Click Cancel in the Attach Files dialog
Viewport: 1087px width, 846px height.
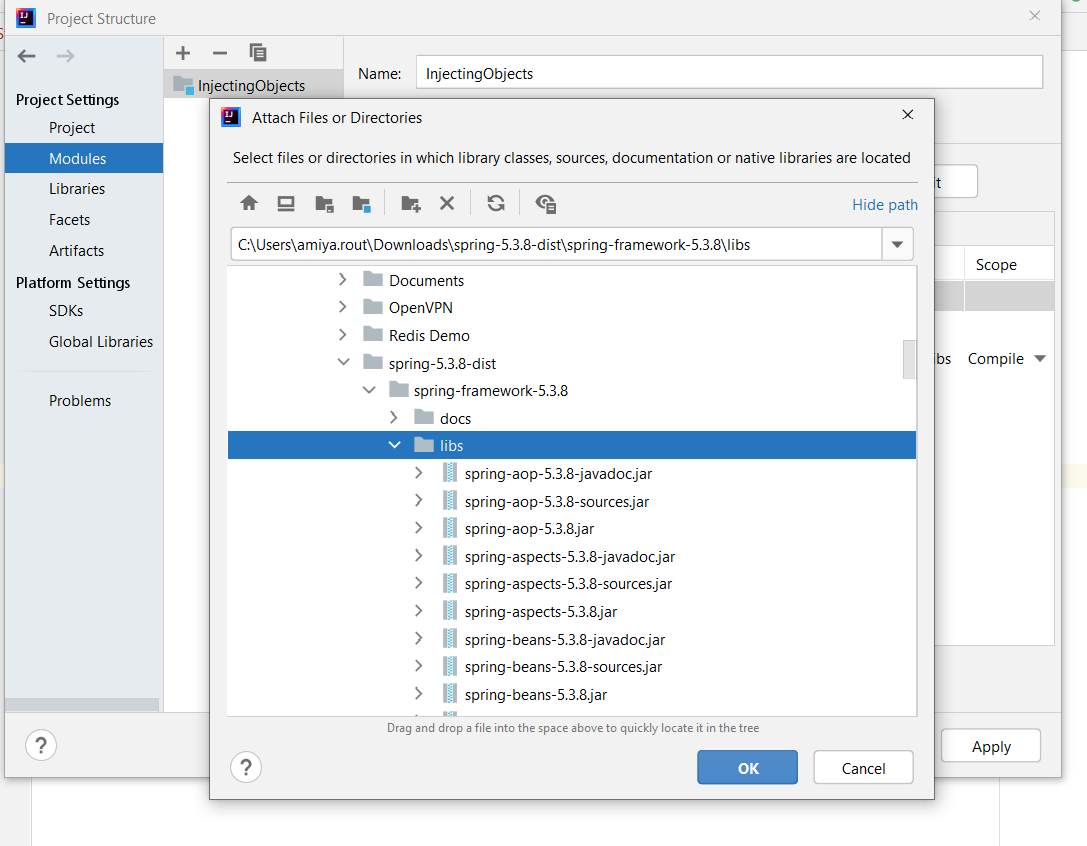[x=863, y=768]
